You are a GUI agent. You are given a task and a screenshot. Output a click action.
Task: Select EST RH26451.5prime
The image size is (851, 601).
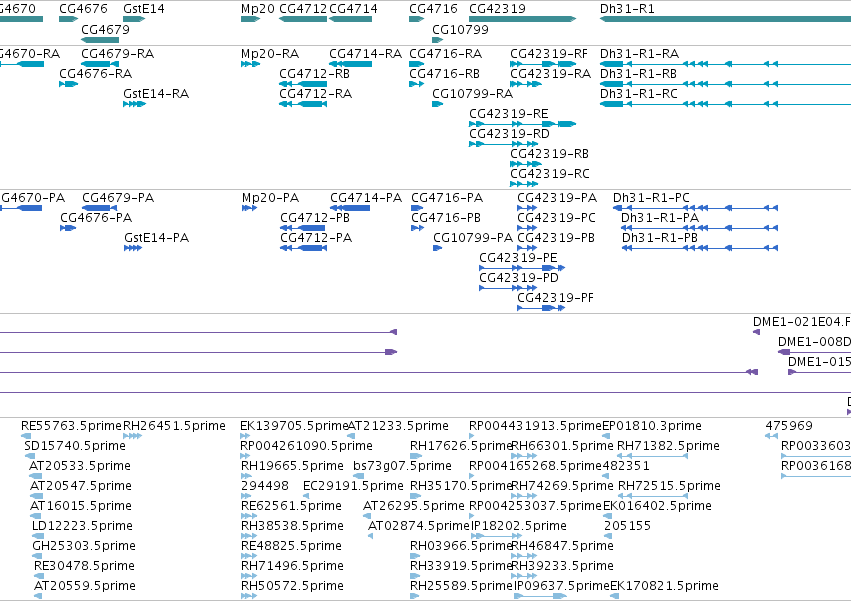tap(132, 436)
